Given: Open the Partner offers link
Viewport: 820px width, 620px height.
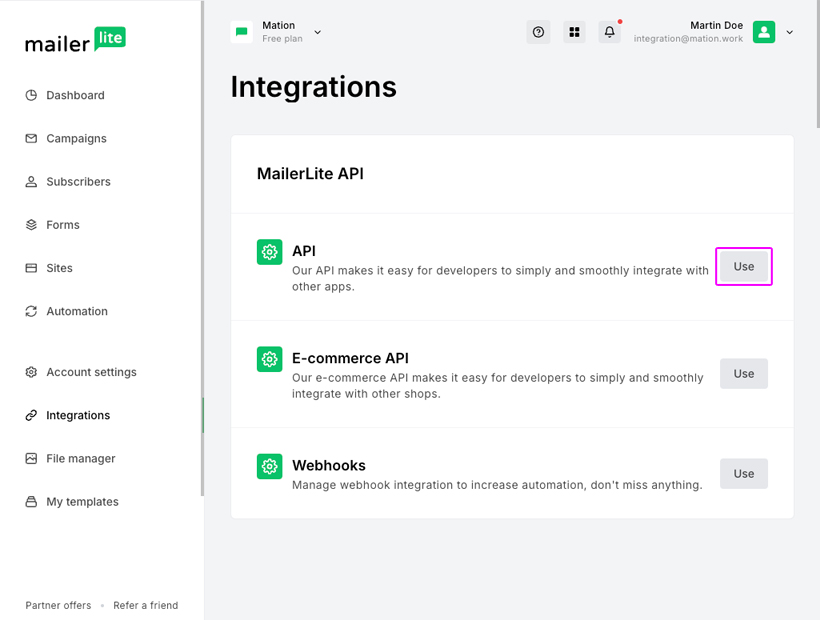Looking at the screenshot, I should (x=58, y=605).
